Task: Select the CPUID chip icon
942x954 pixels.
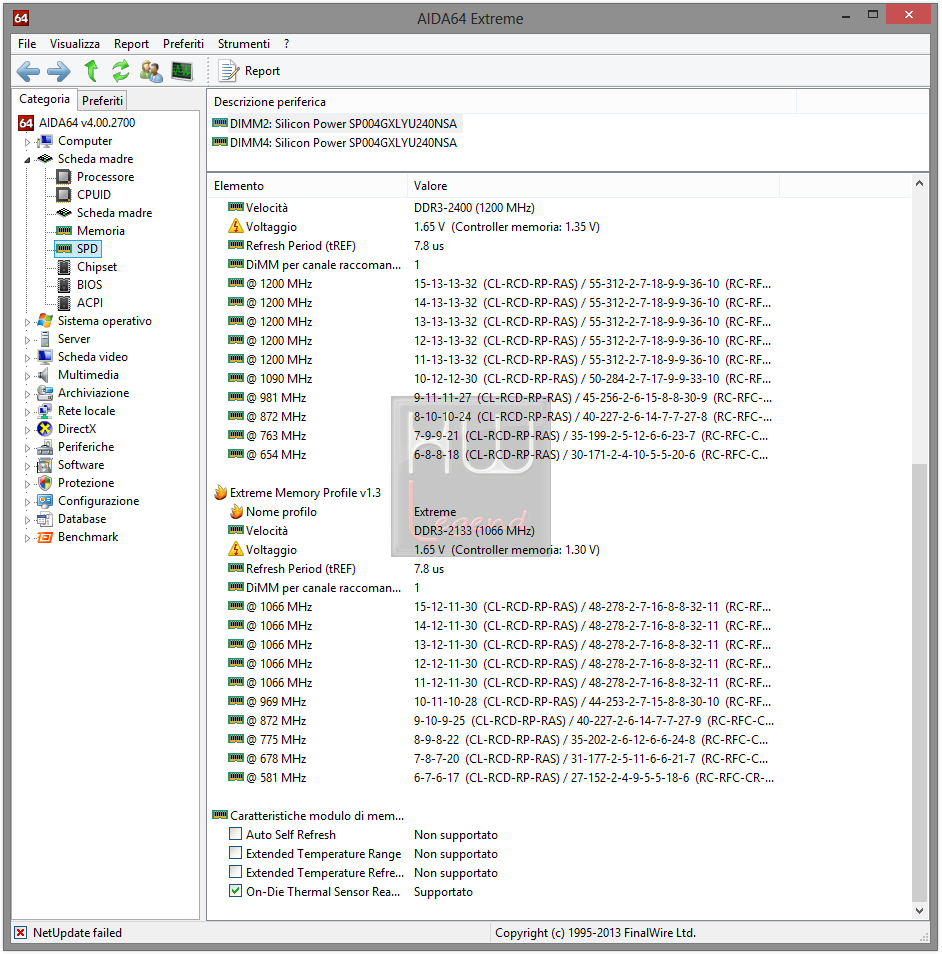Action: (63, 195)
